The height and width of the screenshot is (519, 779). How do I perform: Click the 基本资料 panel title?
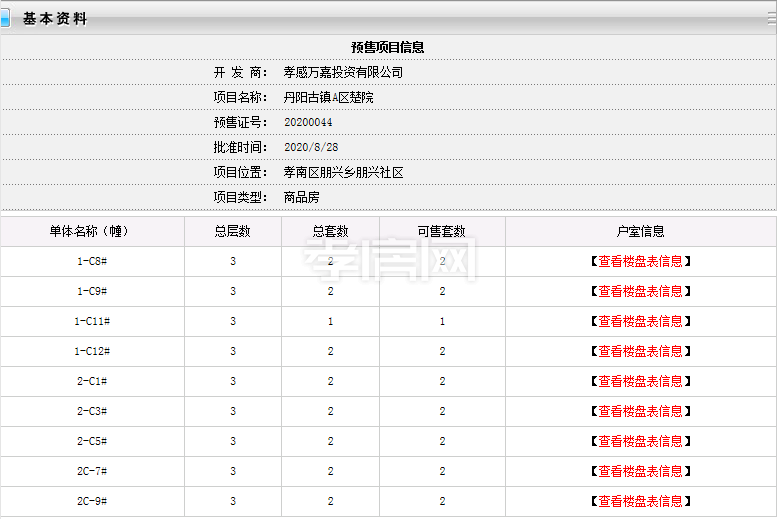(x=55, y=19)
